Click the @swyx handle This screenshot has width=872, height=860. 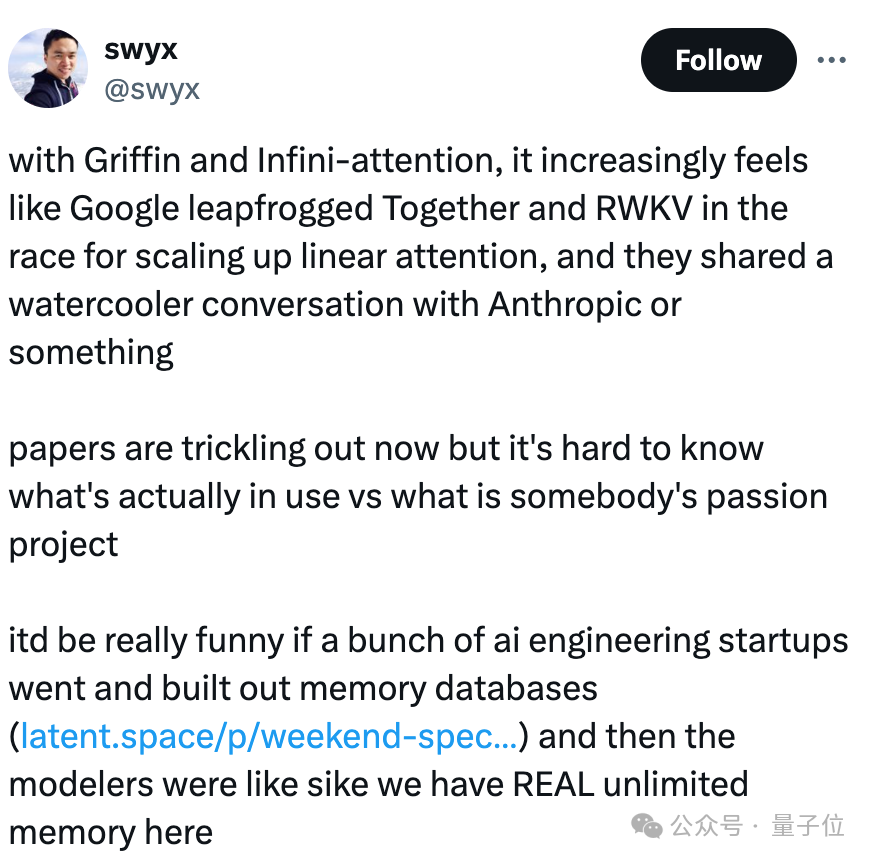pos(152,89)
